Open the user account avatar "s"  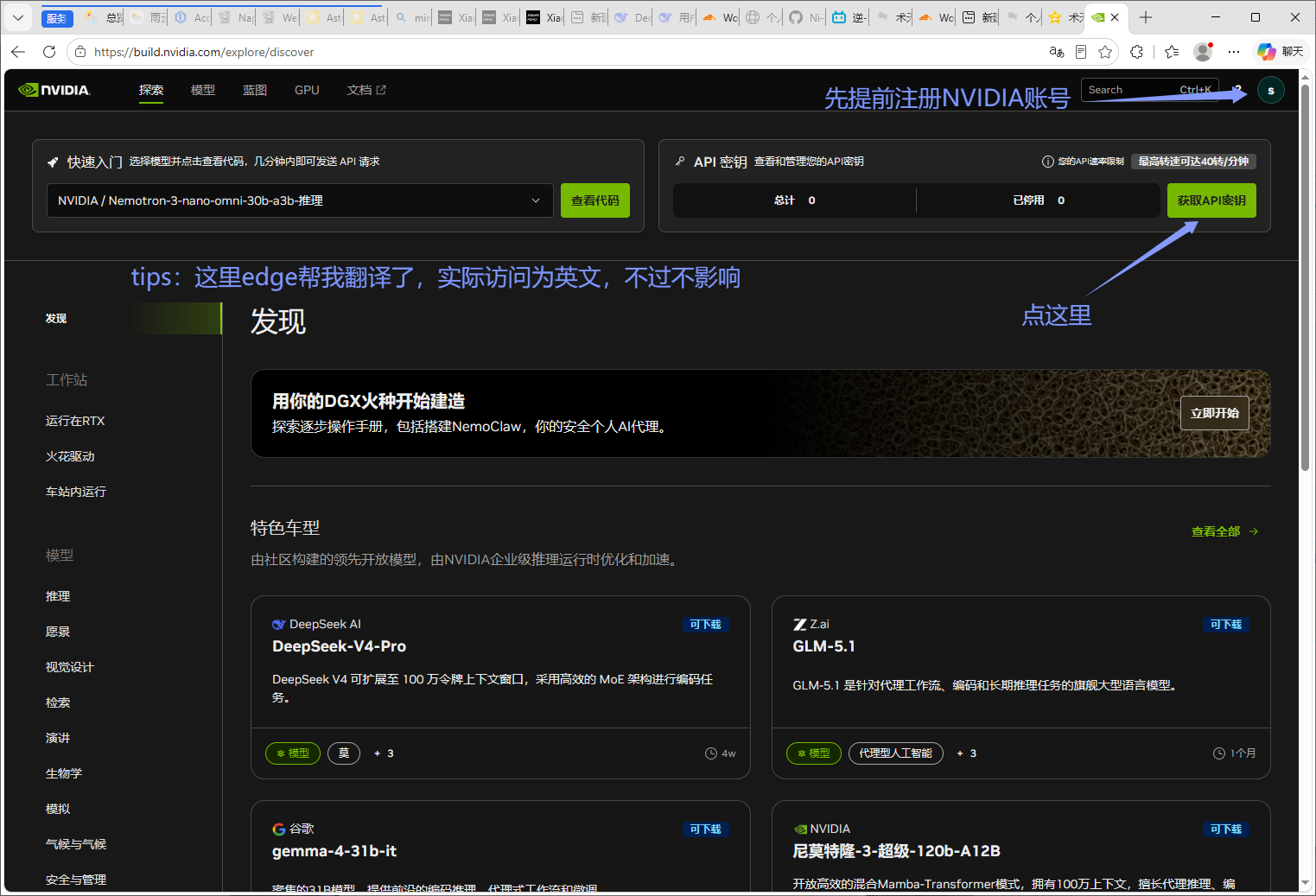click(x=1271, y=90)
